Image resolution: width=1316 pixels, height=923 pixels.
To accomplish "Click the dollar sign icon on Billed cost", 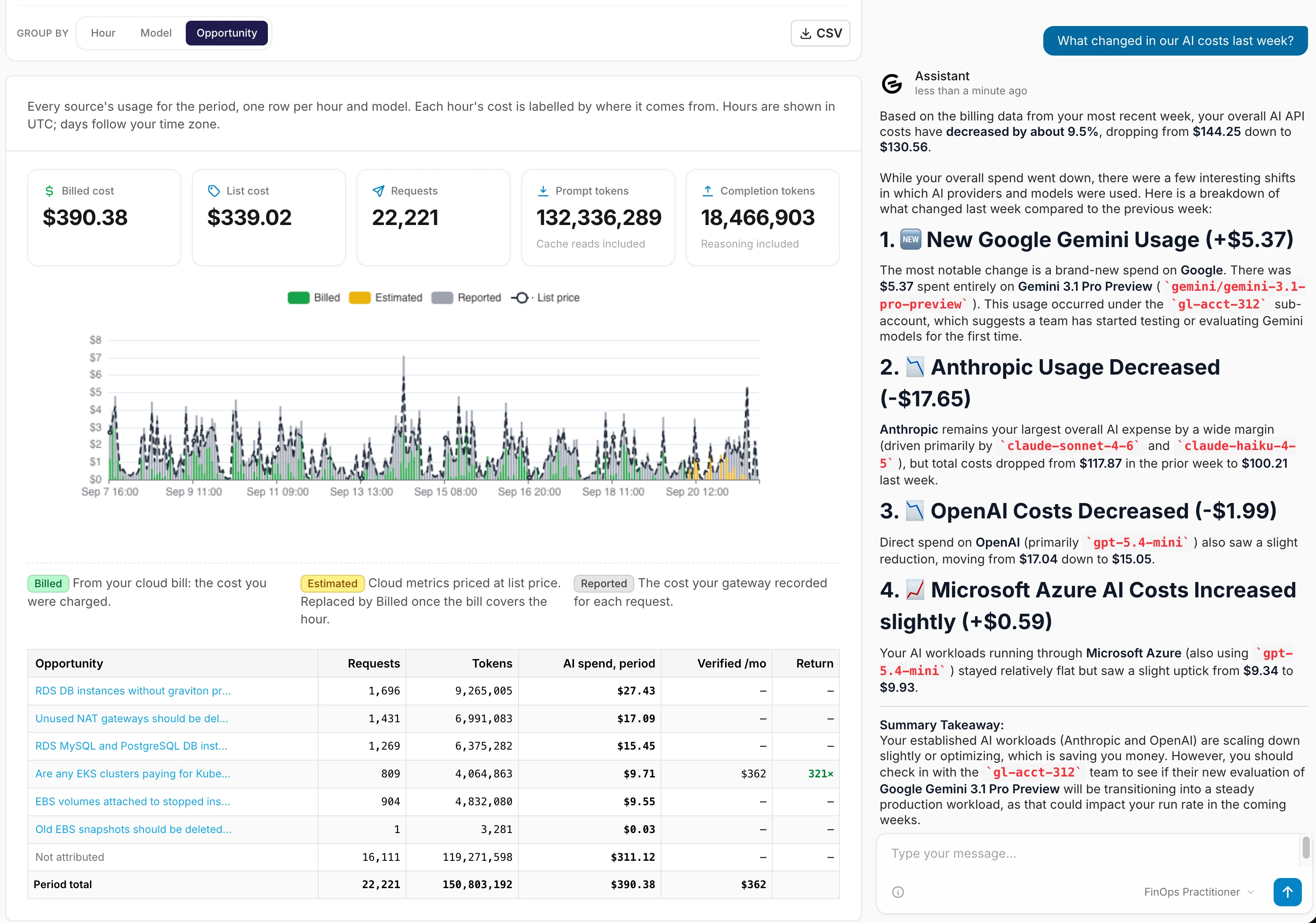I will coord(49,191).
